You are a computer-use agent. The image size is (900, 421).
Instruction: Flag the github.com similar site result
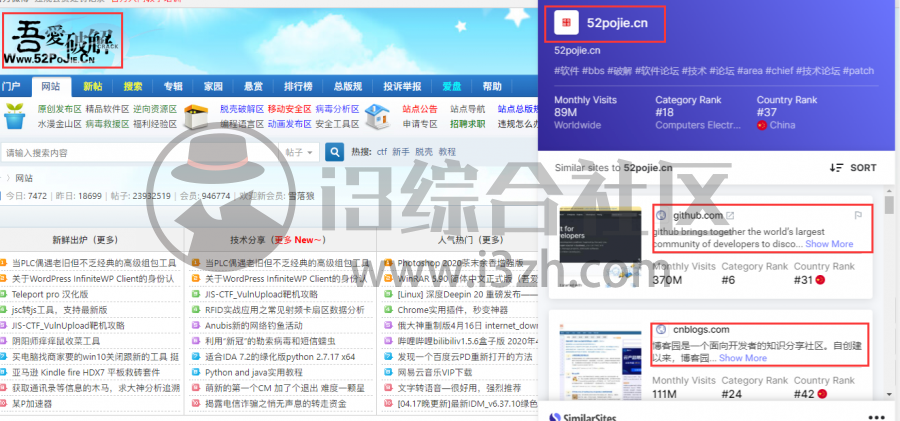click(x=858, y=215)
